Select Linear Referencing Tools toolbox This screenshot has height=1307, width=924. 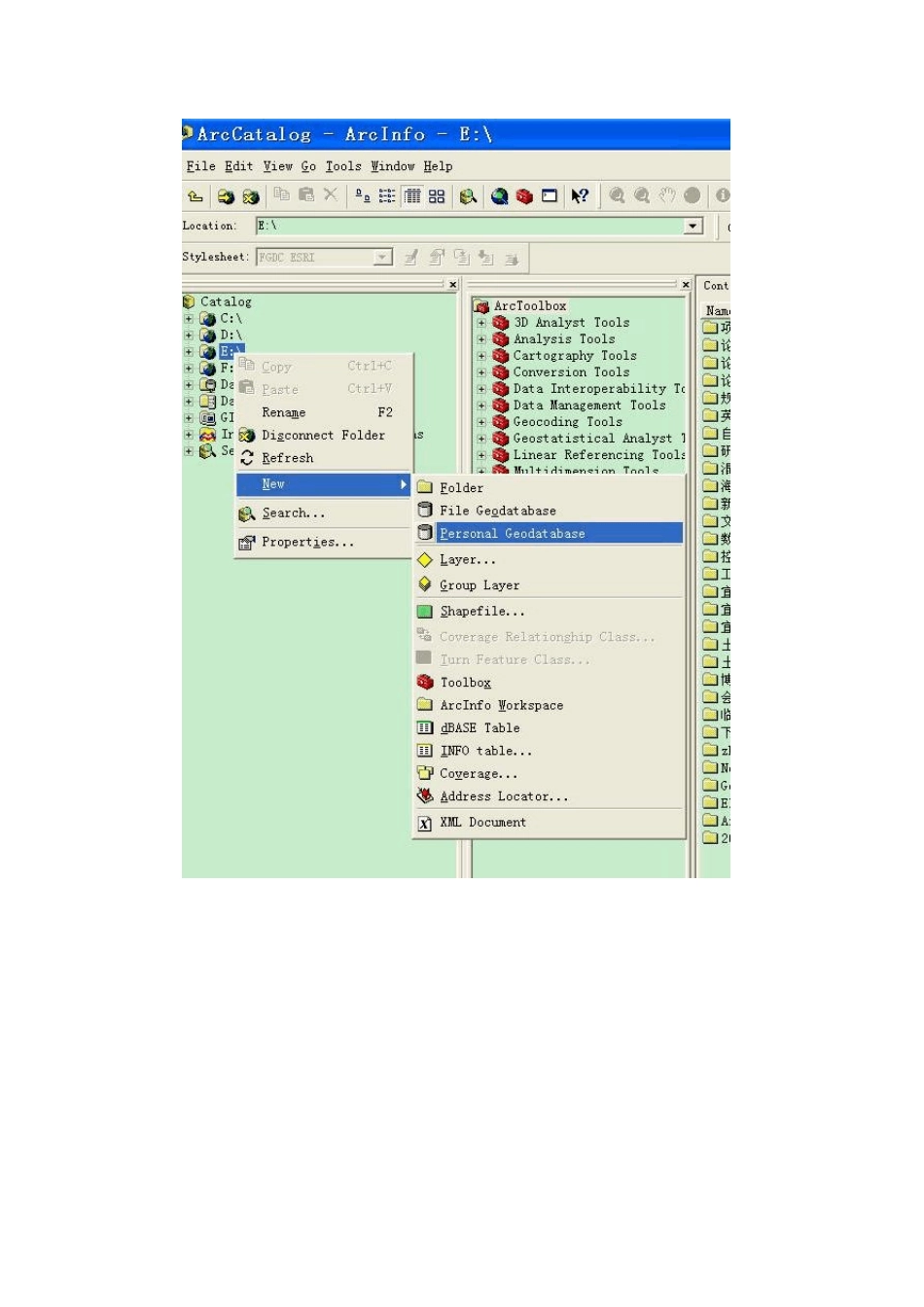click(x=599, y=455)
